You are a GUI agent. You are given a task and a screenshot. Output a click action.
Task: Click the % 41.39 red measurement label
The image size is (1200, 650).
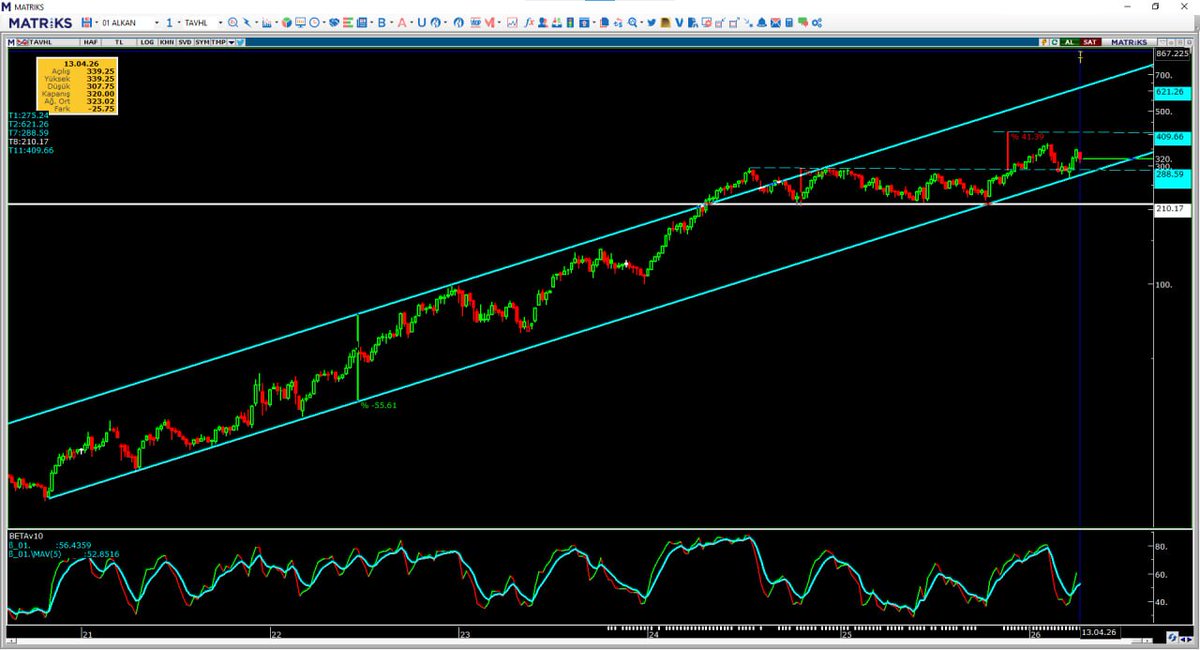(1027, 136)
